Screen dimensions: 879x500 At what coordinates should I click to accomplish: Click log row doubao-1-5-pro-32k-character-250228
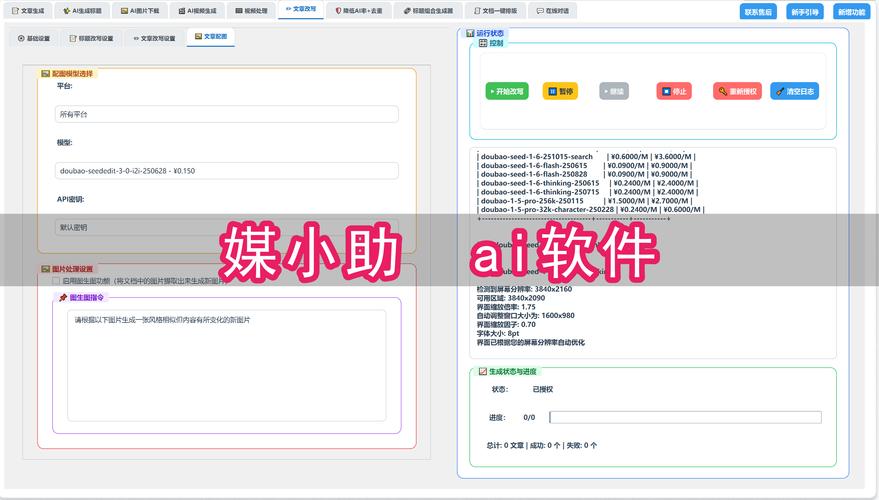point(591,209)
